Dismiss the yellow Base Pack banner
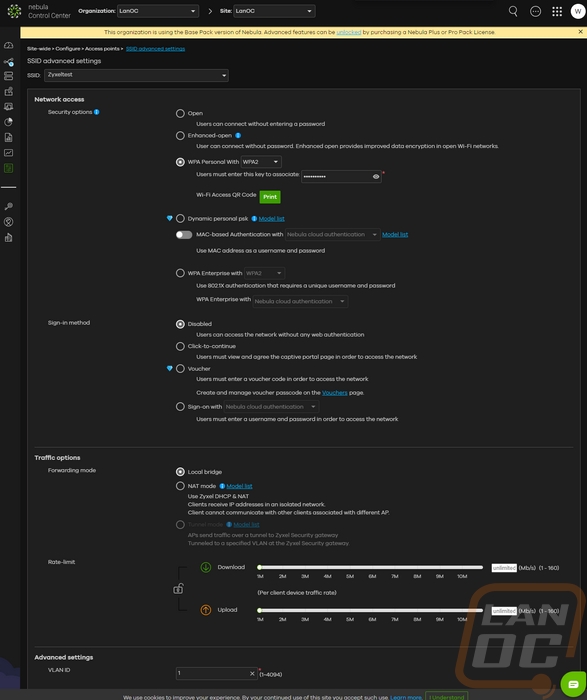The width and height of the screenshot is (587, 700). coord(580,32)
